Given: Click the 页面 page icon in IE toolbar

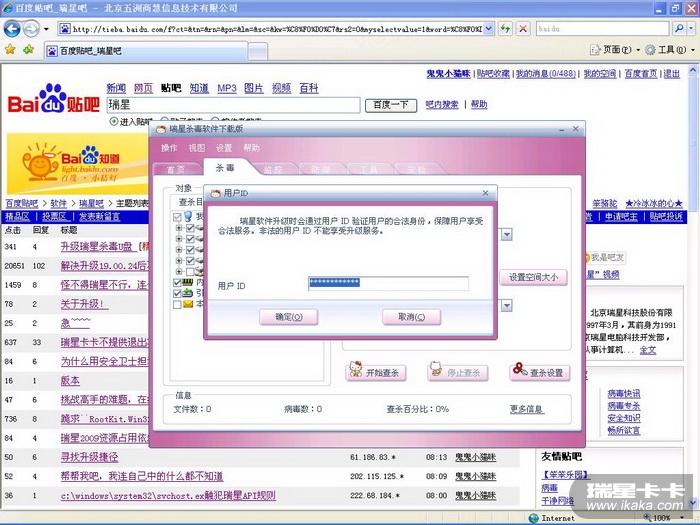Looking at the screenshot, I should pos(595,50).
